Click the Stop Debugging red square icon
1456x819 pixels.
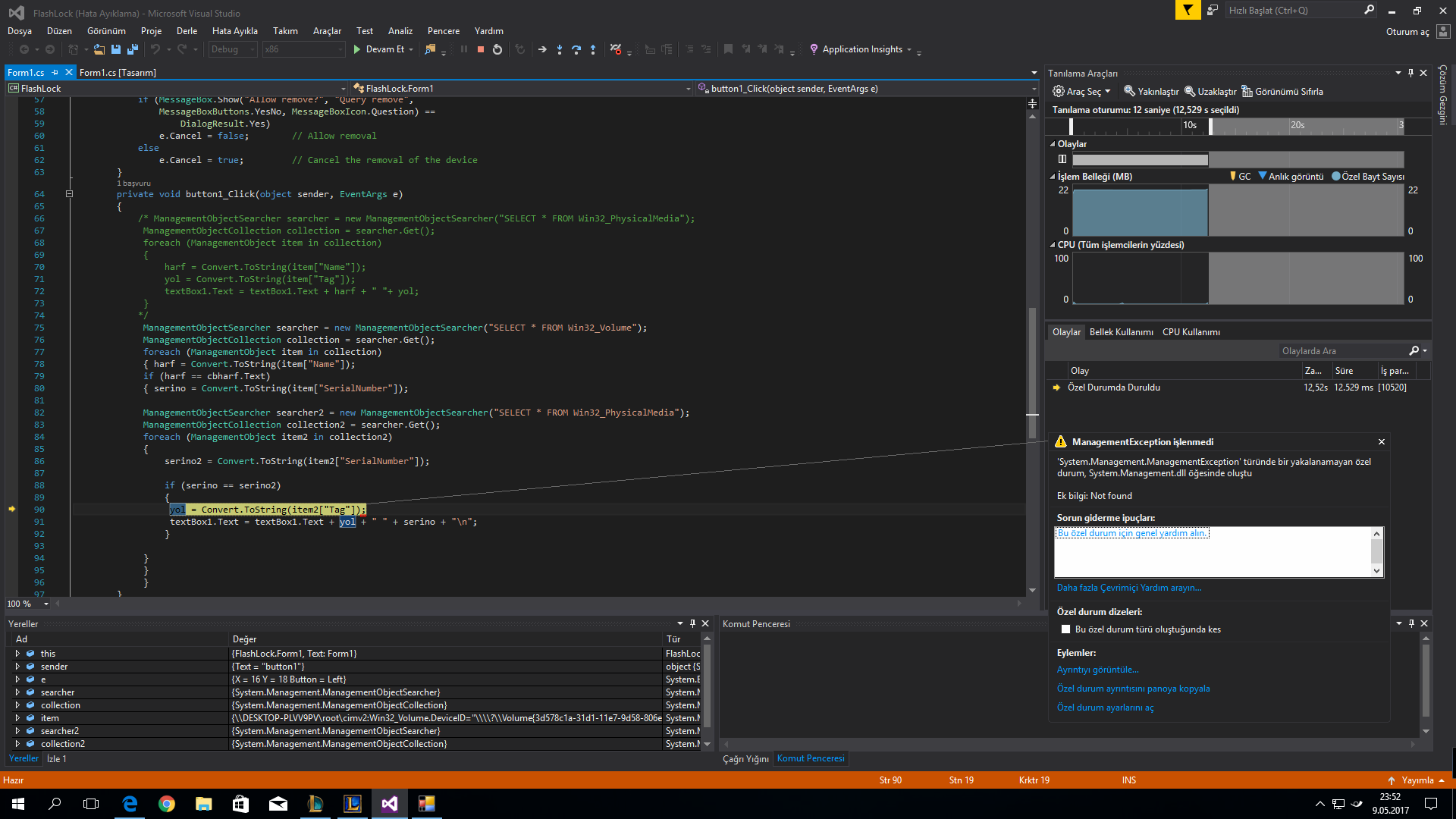point(481,49)
